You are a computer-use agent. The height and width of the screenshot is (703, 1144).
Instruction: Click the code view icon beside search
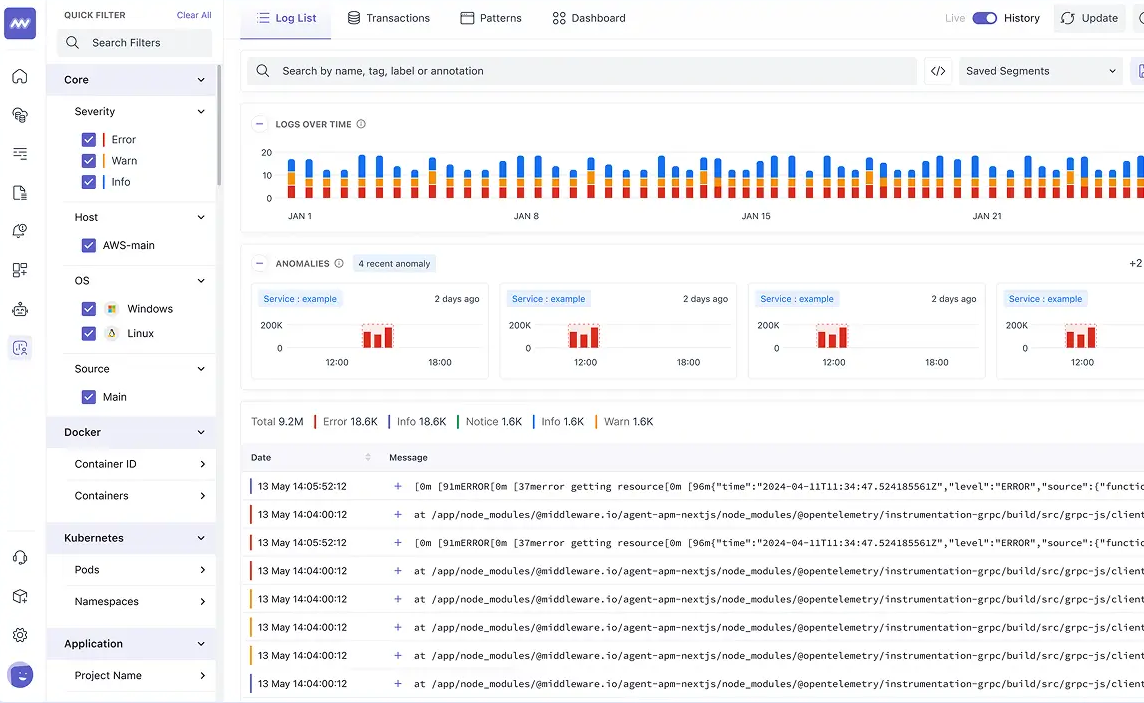click(938, 71)
